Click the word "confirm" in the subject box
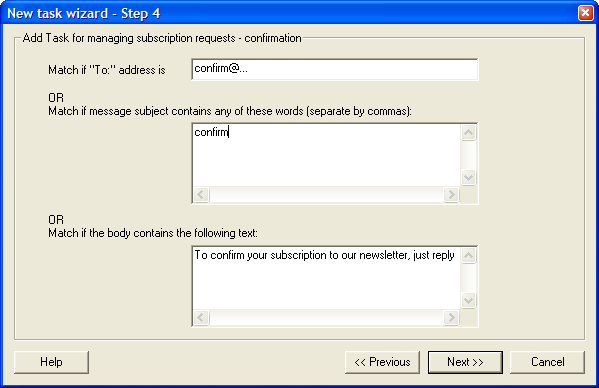Screen dimensions: 599x388 [x=211, y=132]
